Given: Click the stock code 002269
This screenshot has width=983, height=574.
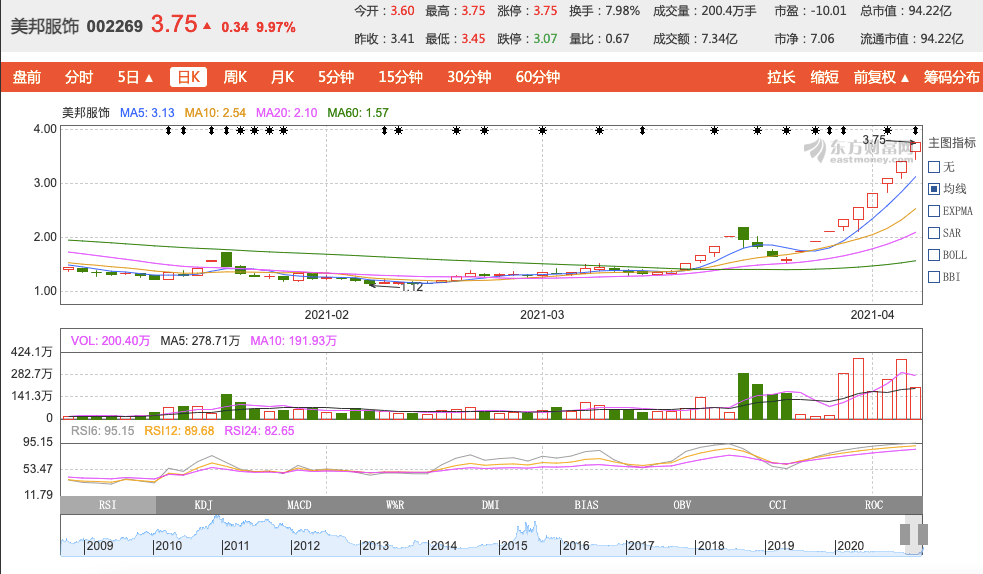Looking at the screenshot, I should 115,26.
